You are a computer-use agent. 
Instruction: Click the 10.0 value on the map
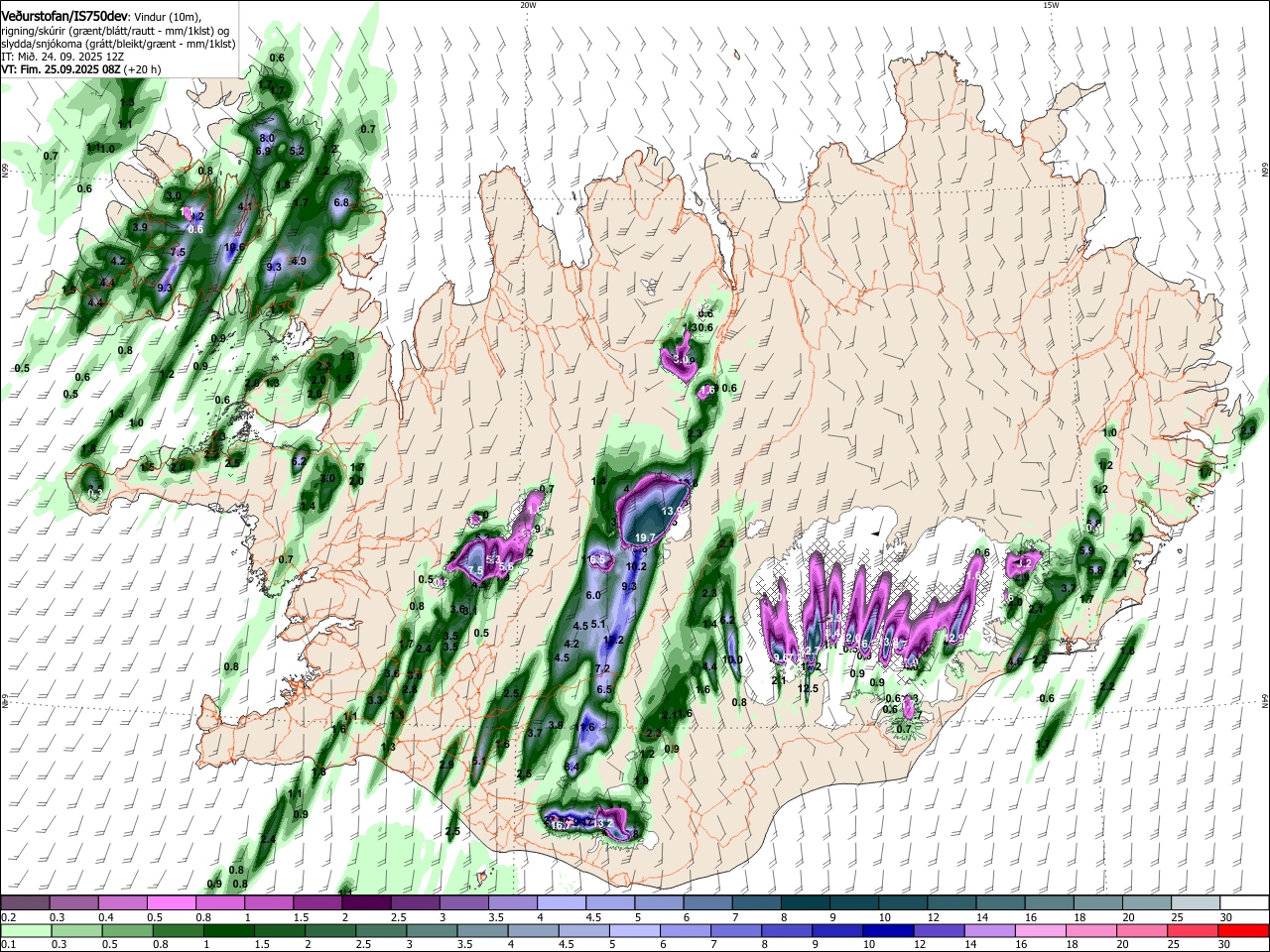pyautogui.click(x=732, y=660)
